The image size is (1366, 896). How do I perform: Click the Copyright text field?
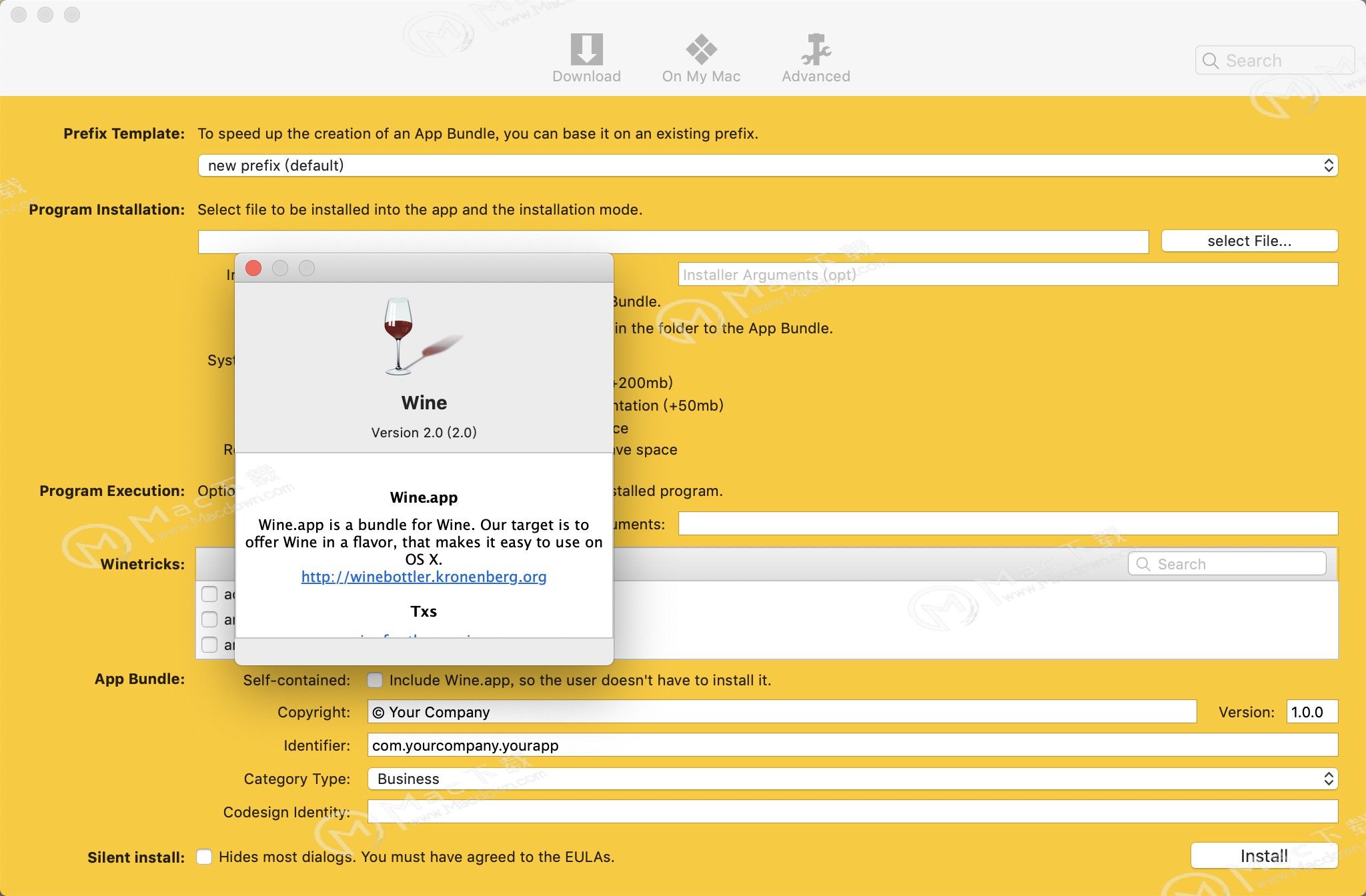(782, 711)
